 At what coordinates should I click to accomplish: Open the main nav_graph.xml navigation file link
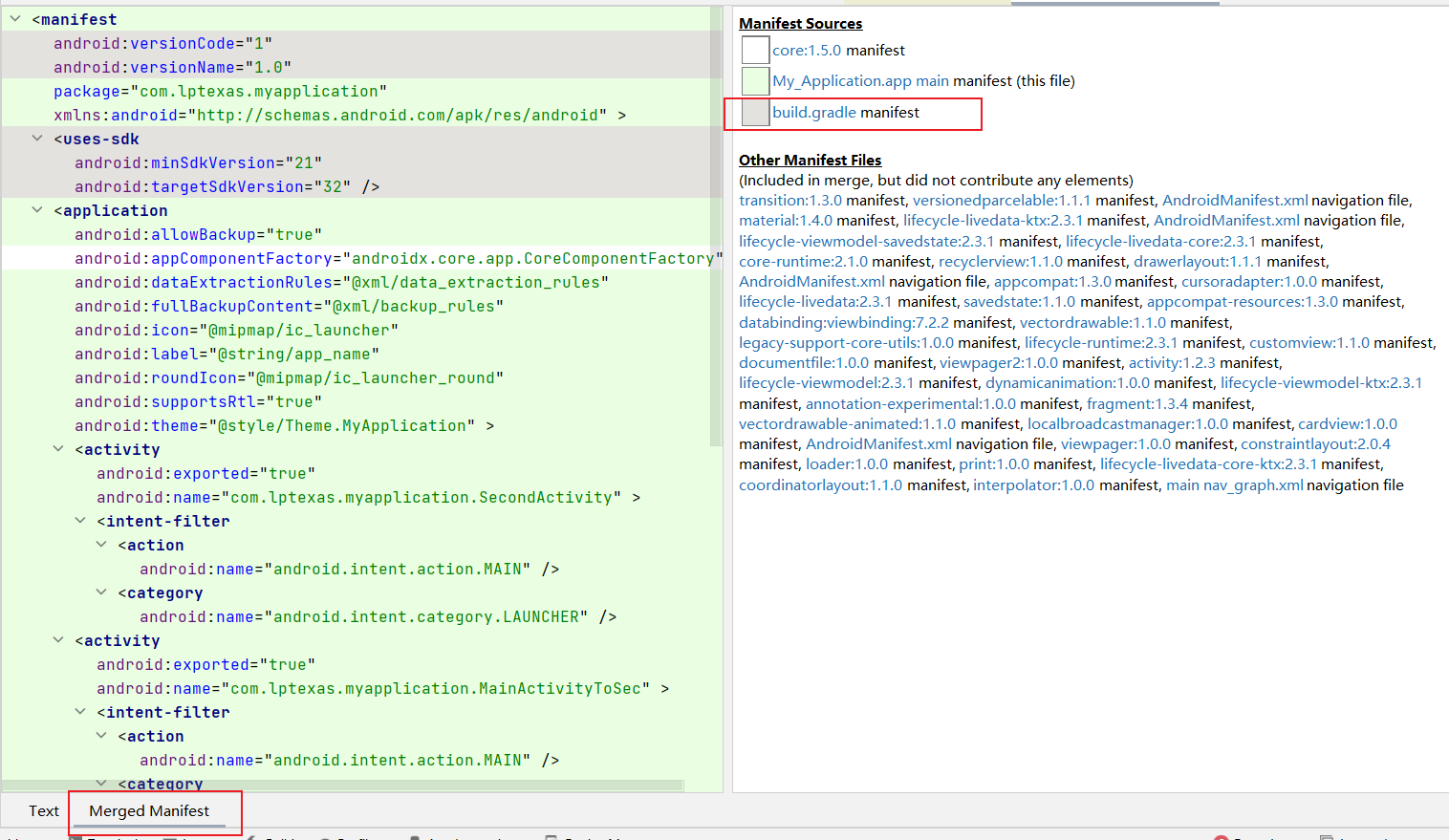click(x=1234, y=485)
